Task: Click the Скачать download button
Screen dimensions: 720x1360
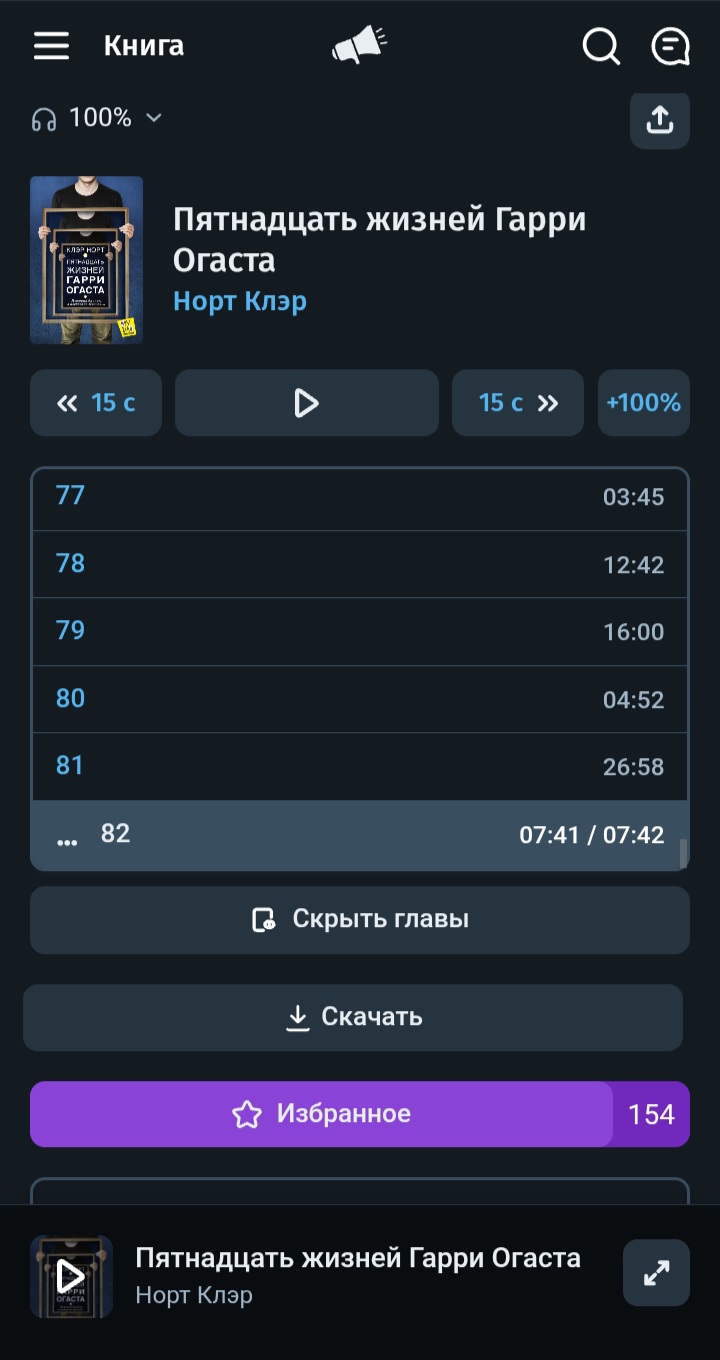Action: pos(353,1017)
